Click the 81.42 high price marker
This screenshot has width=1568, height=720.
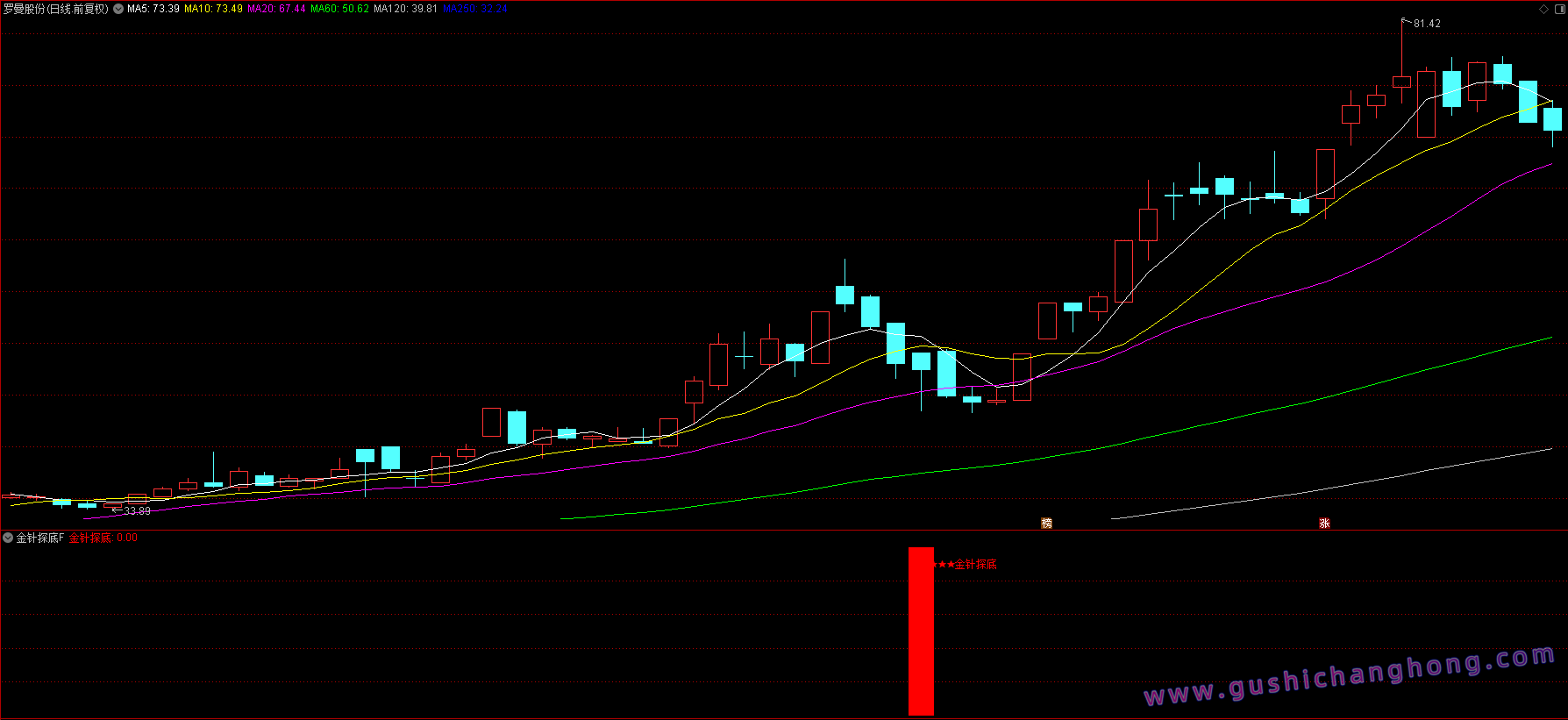pos(1427,24)
